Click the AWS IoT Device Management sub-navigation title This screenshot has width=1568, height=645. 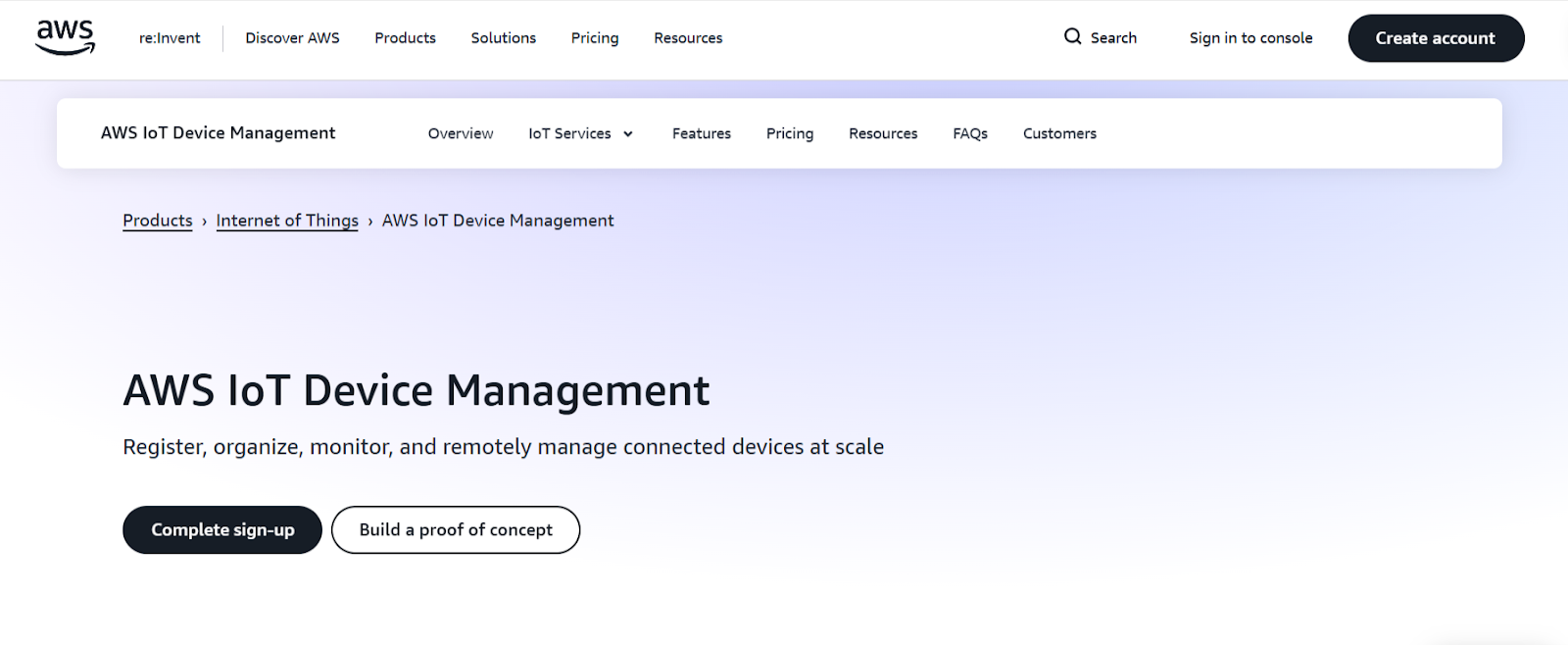pyautogui.click(x=218, y=133)
